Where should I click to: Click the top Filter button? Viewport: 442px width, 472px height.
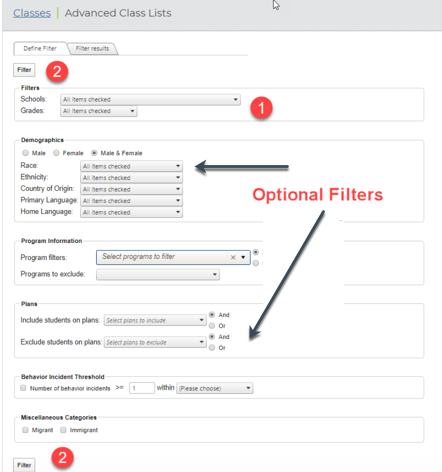pyautogui.click(x=24, y=70)
